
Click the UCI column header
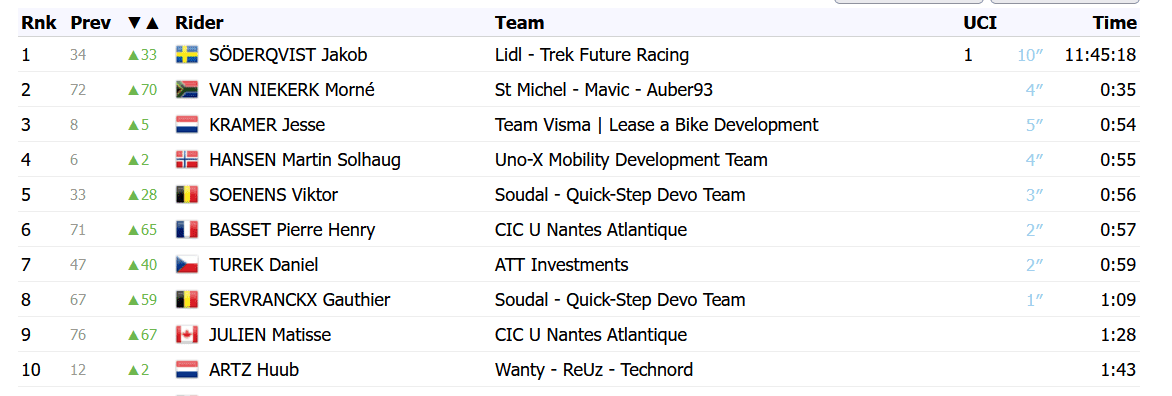980,23
